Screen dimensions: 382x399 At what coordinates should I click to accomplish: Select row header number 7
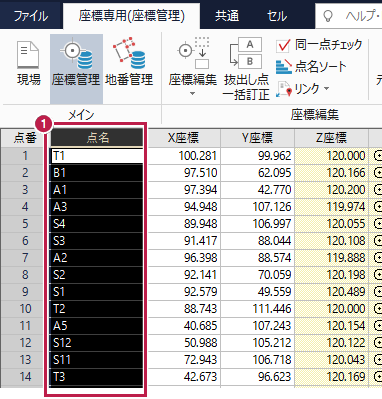coord(25,258)
